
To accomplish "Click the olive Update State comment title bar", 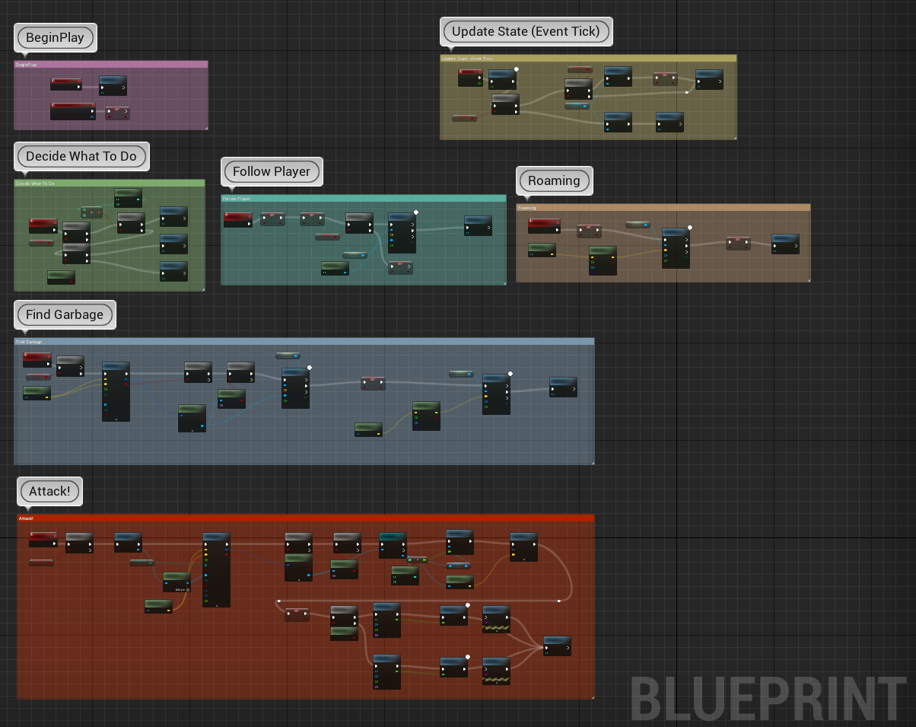I will 588,58.
